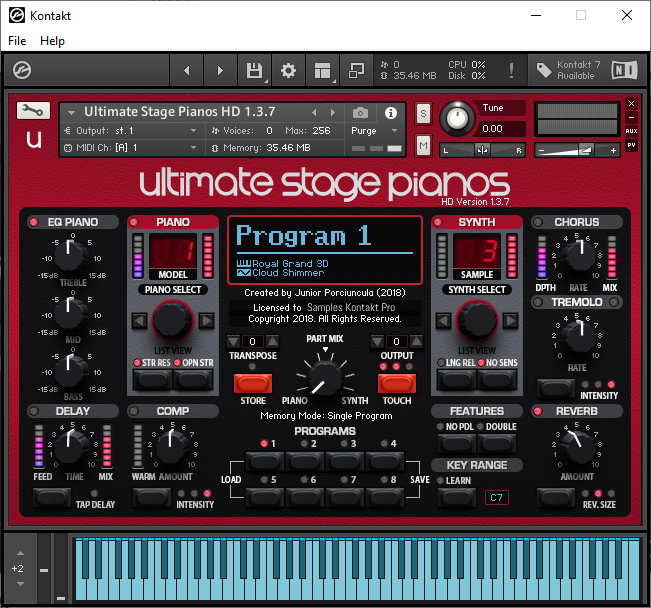
Task: Mute the instrument with M button
Action: (x=423, y=145)
